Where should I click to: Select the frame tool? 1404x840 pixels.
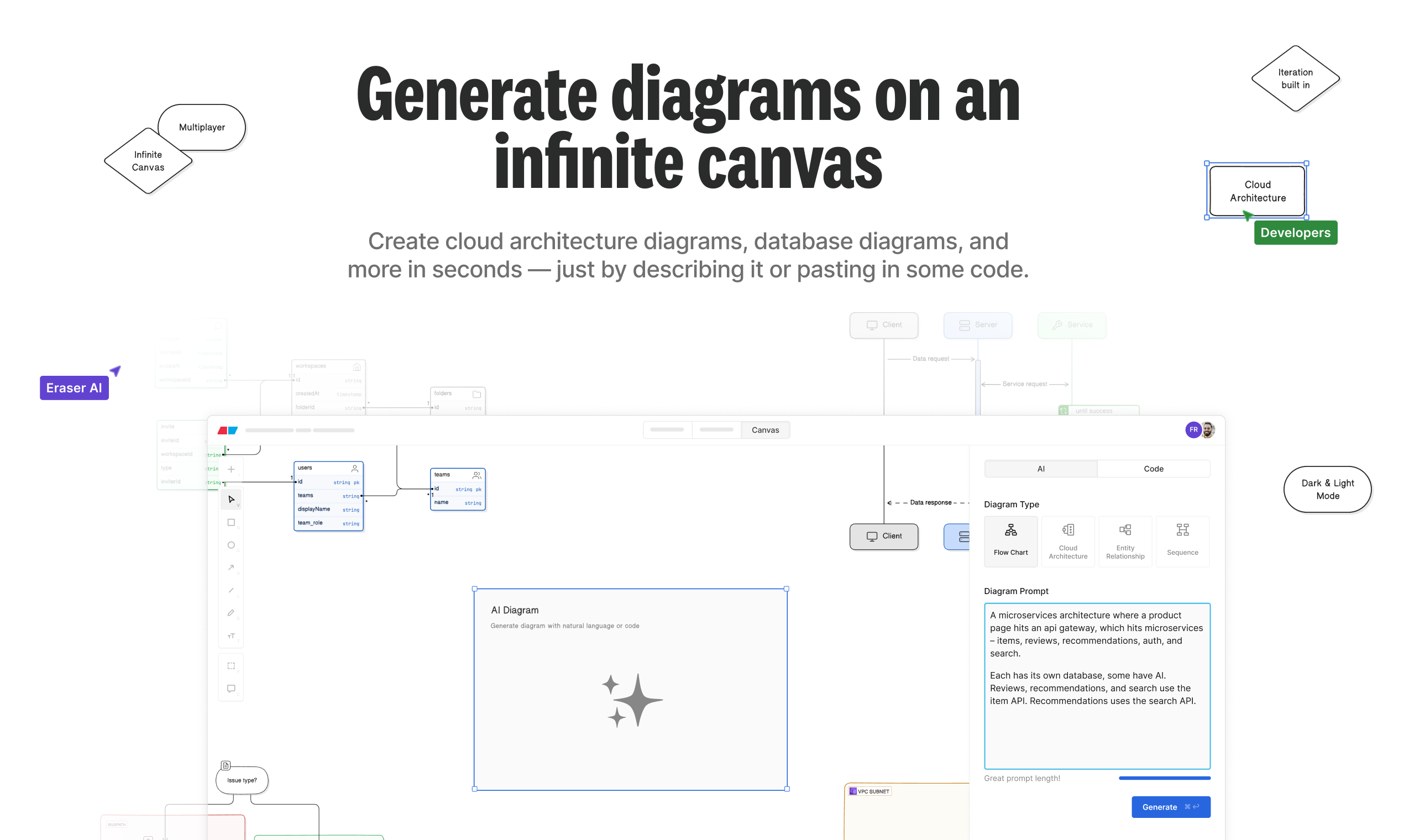[x=231, y=666]
